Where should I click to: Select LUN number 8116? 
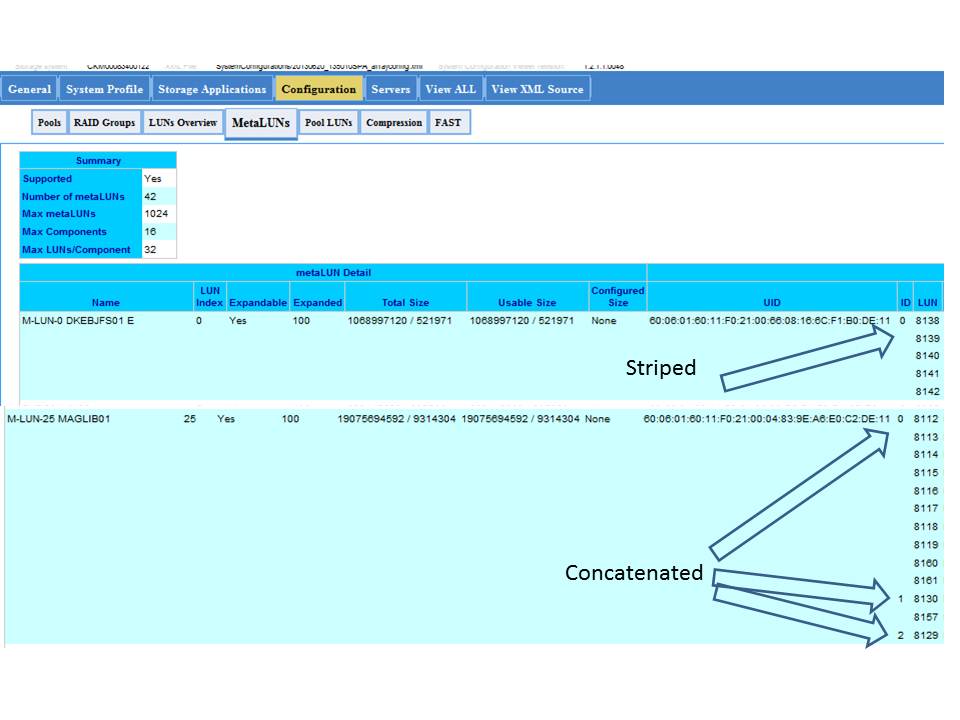tap(926, 491)
